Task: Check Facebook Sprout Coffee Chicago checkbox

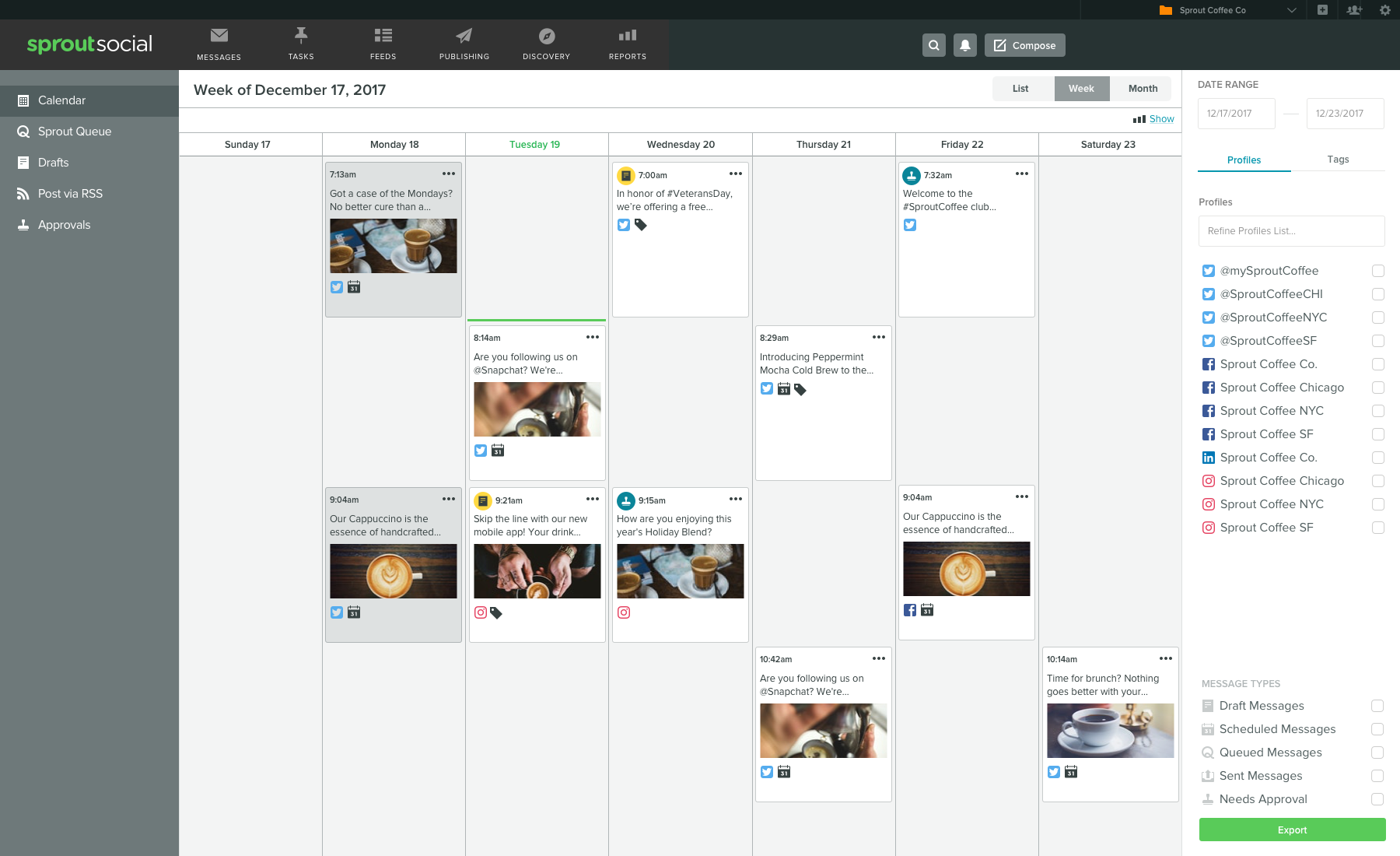Action: click(x=1378, y=388)
